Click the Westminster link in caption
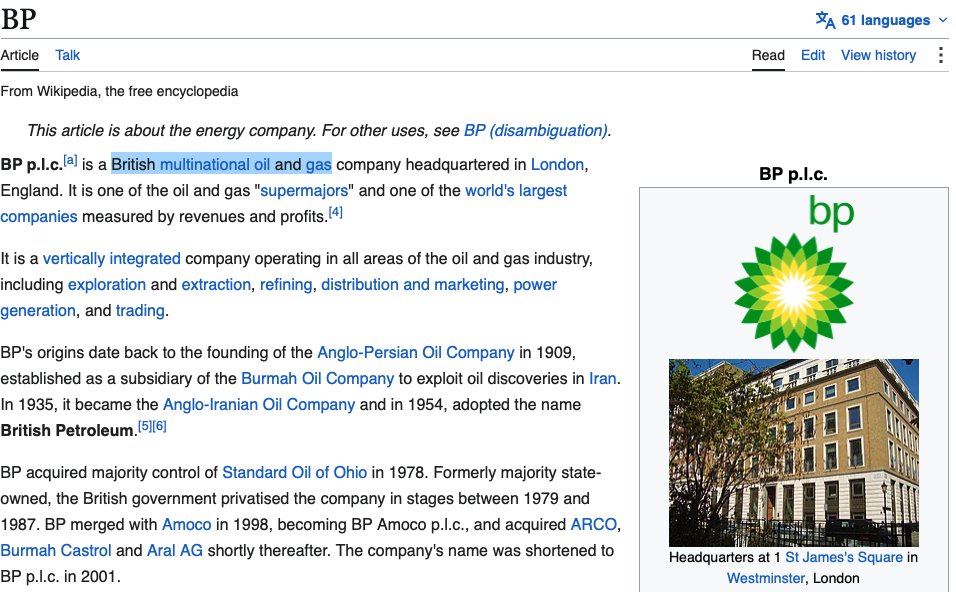The width and height of the screenshot is (956, 592). [x=766, y=578]
